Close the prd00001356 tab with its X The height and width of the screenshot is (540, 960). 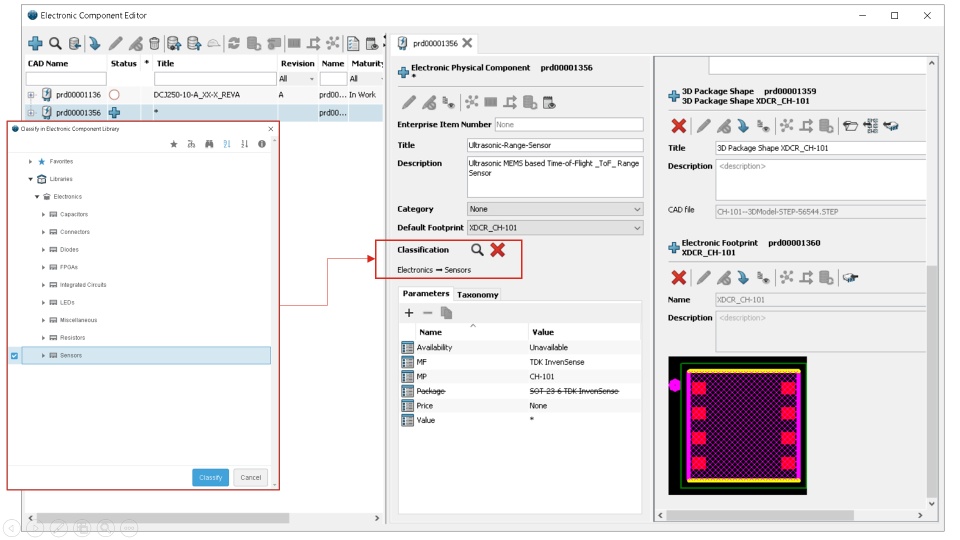pyautogui.click(x=467, y=43)
